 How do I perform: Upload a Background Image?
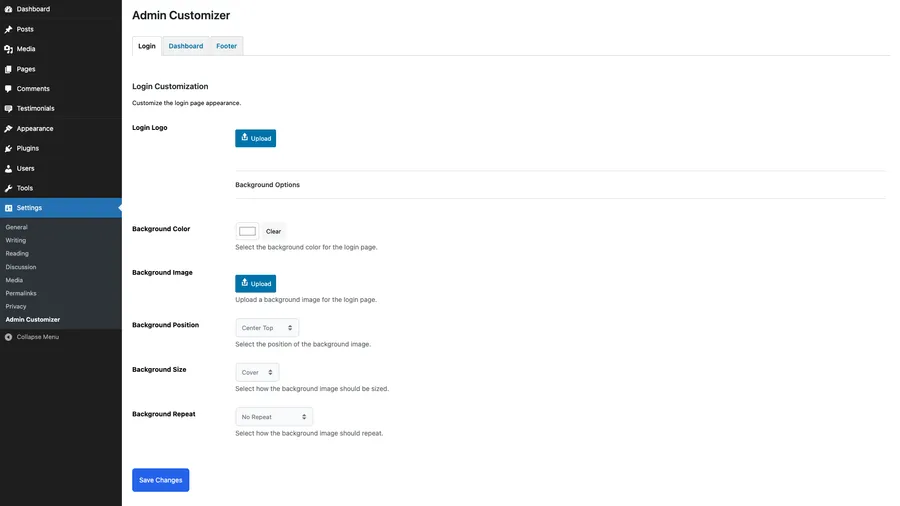point(255,283)
